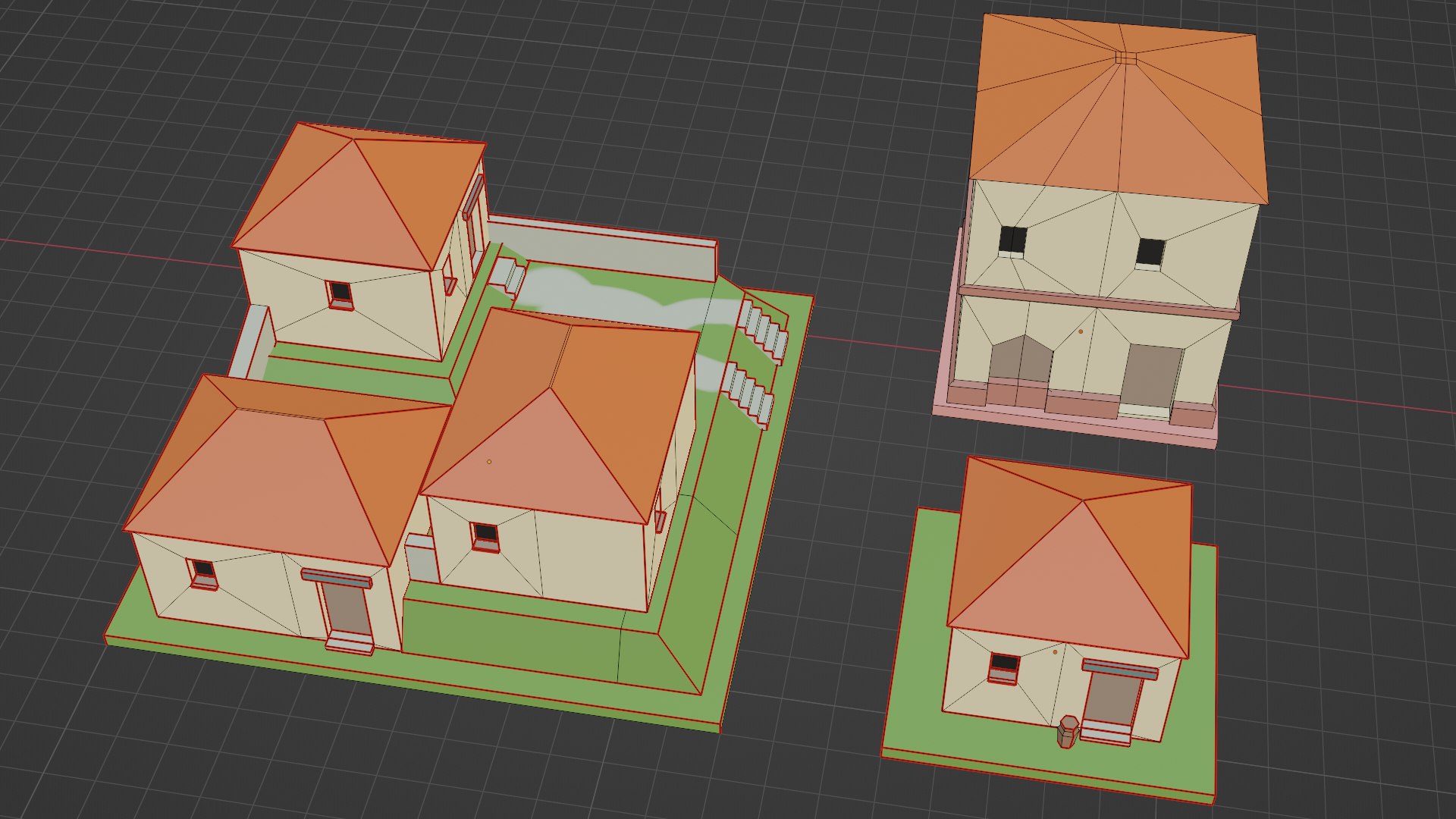Click the arched doorway of the two-story house
The image size is (1456, 819).
click(1020, 360)
